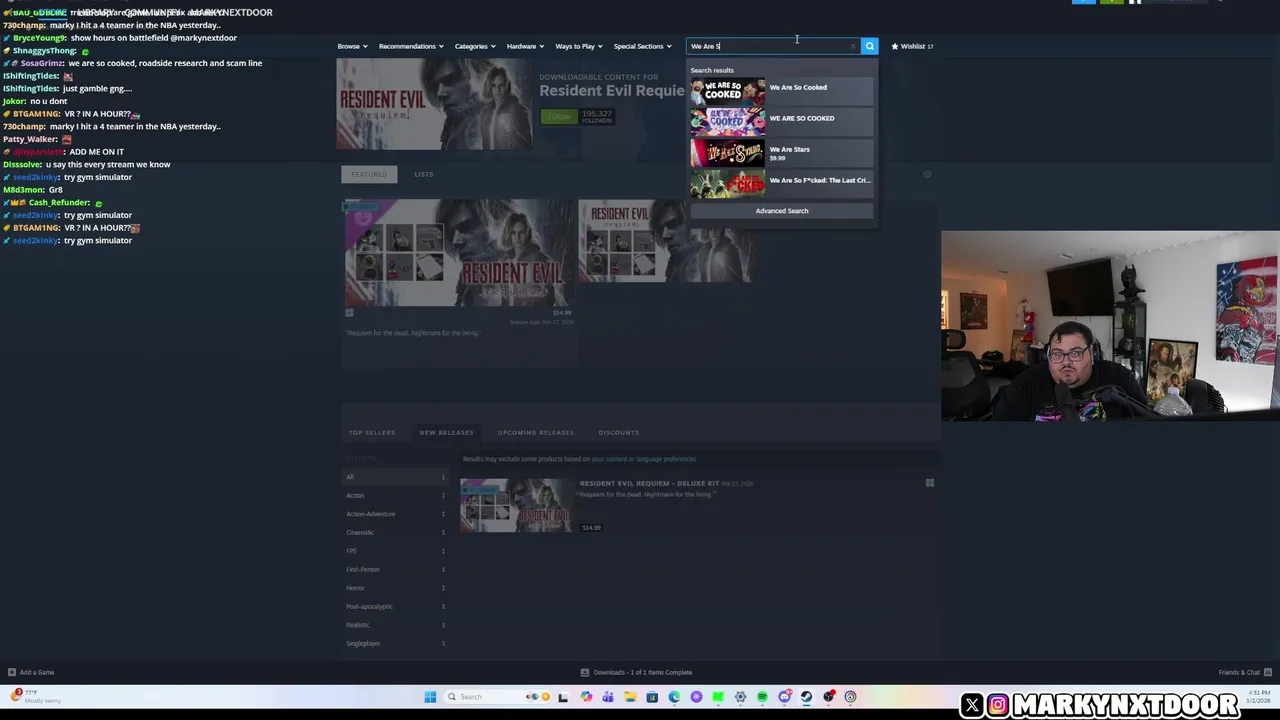Open Friends & Chat
Screen dimensions: 1280x720
[x=1245, y=672]
